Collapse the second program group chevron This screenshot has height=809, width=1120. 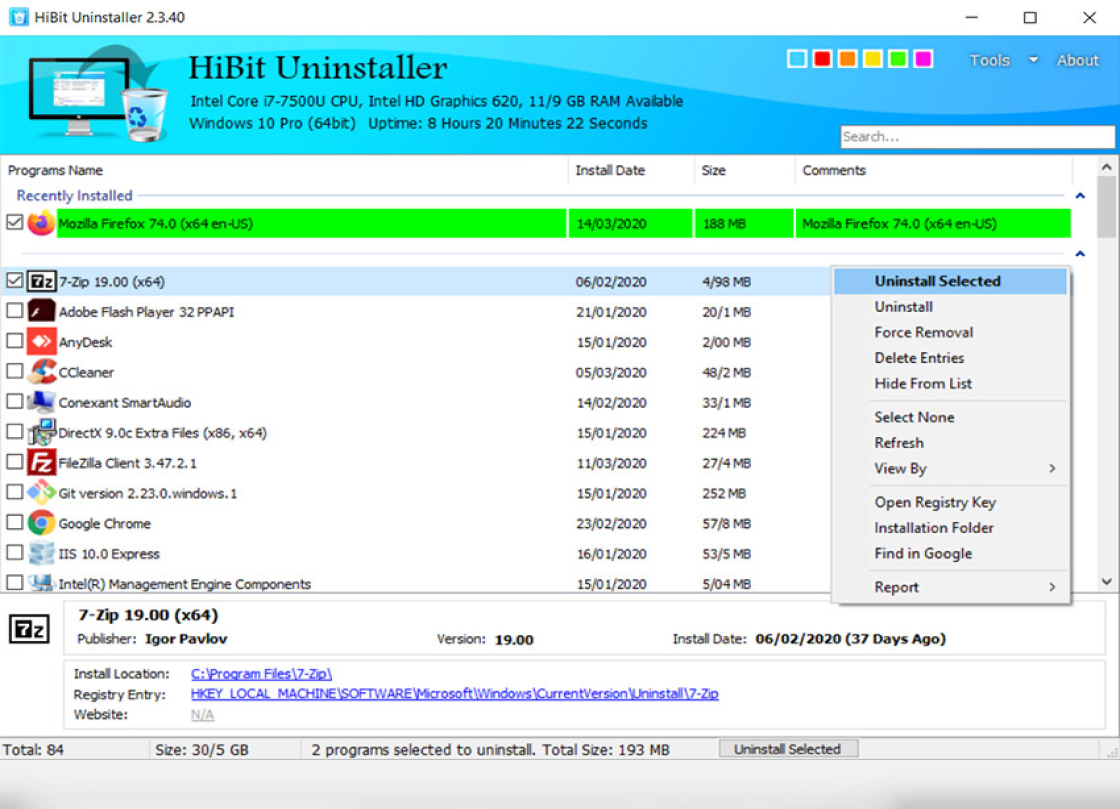1080,253
